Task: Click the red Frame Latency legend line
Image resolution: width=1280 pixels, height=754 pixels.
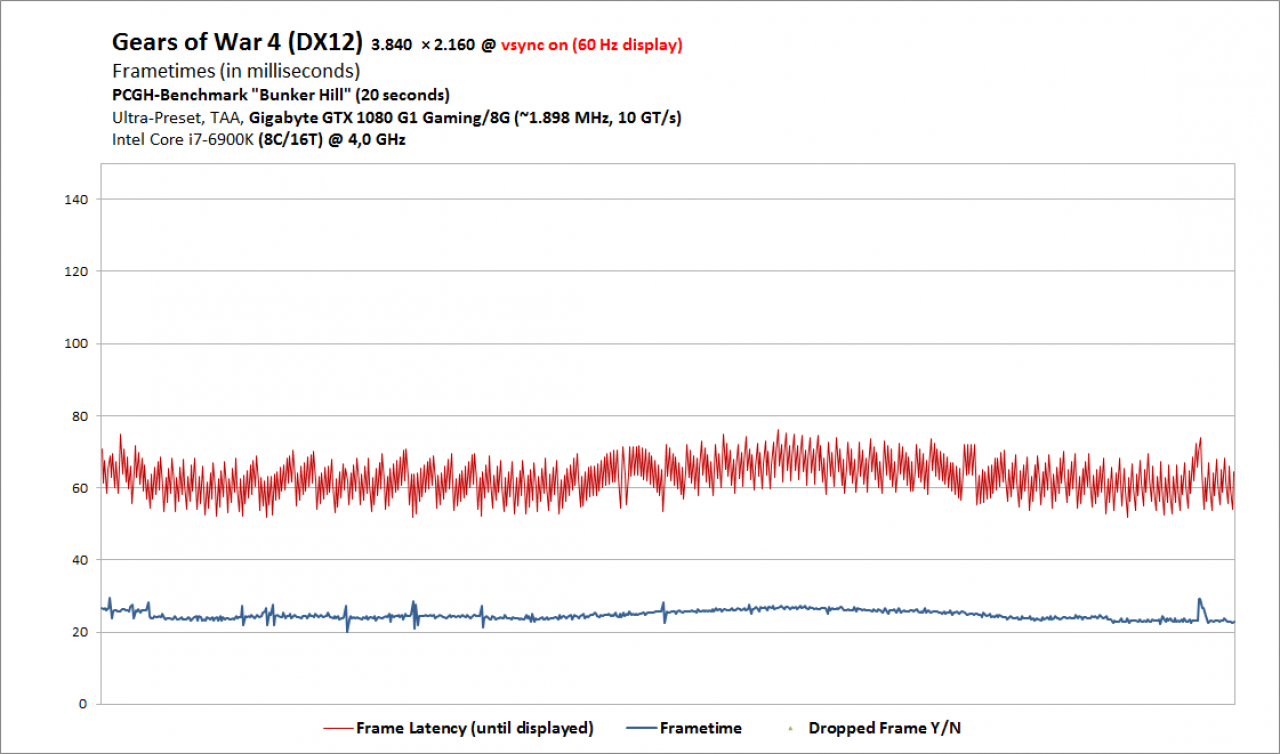Action: click(337, 728)
